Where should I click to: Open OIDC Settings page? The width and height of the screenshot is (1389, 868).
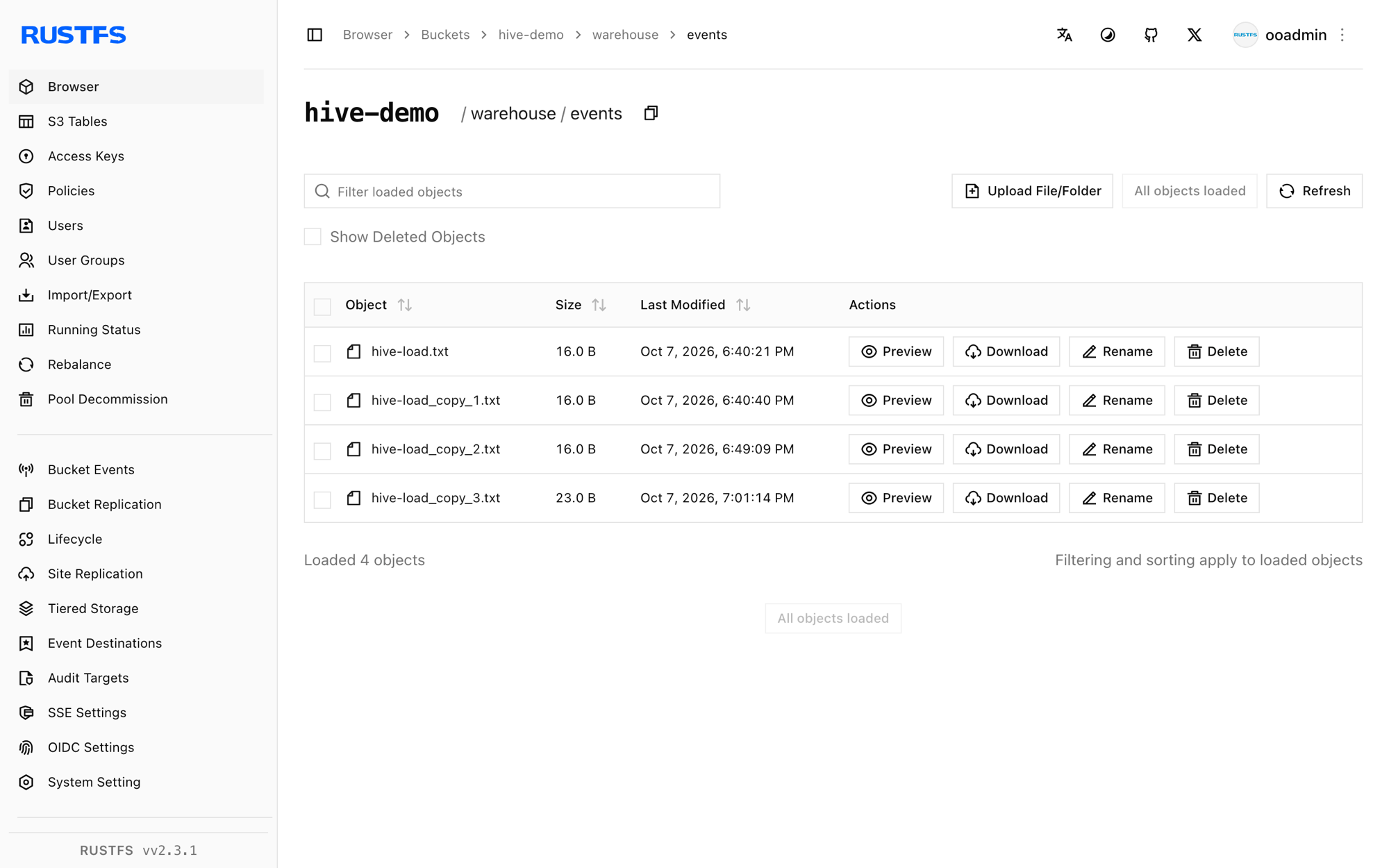[x=136, y=747]
